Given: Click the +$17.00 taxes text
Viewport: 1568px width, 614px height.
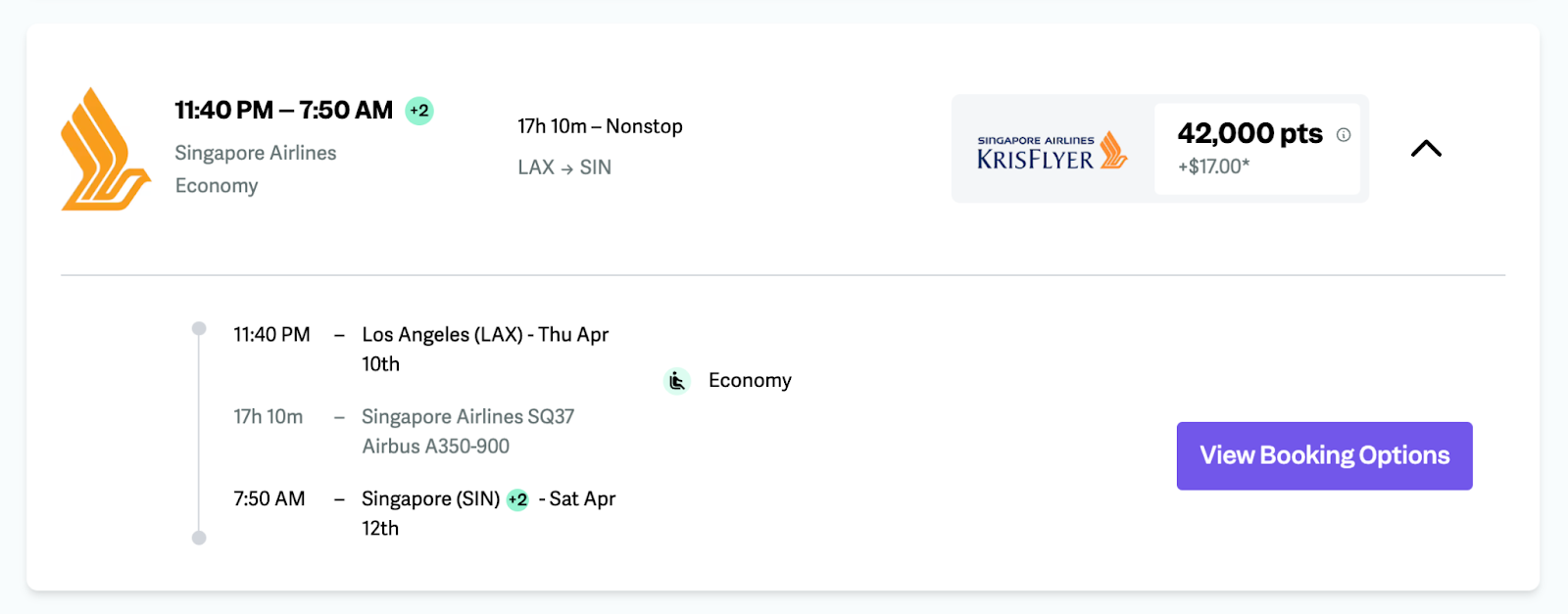Looking at the screenshot, I should (x=1213, y=166).
